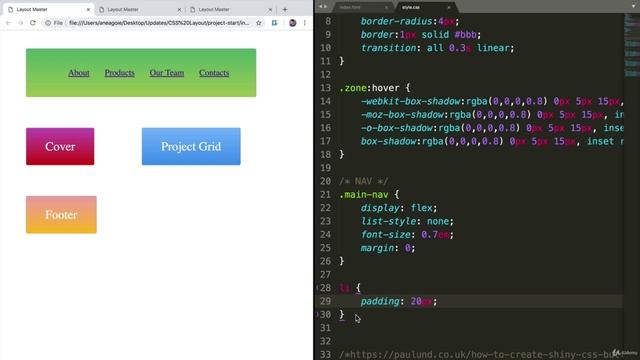
Task: Close the index.html editor tab
Action: [386, 7]
